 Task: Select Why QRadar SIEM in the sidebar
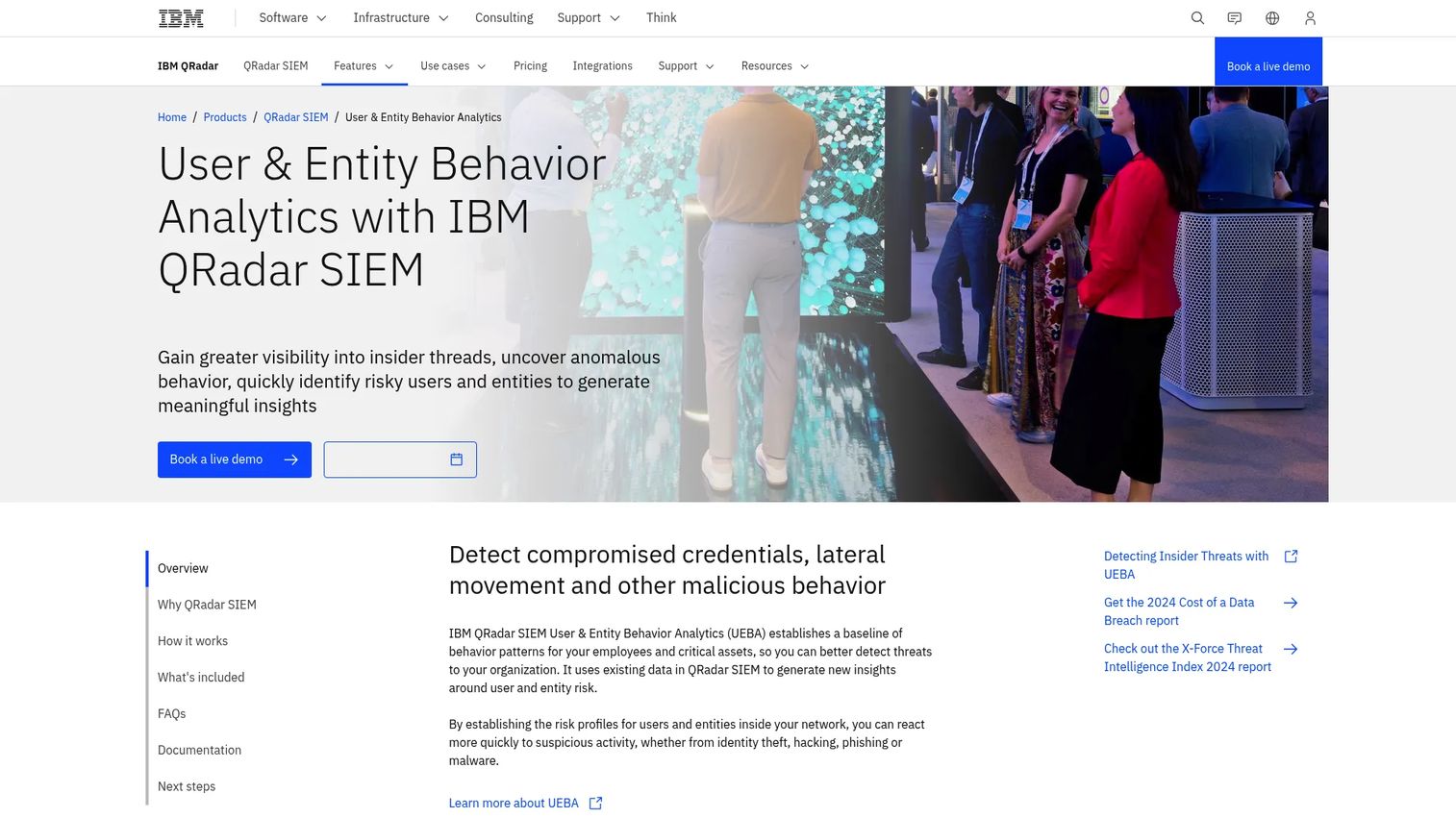[207, 605]
